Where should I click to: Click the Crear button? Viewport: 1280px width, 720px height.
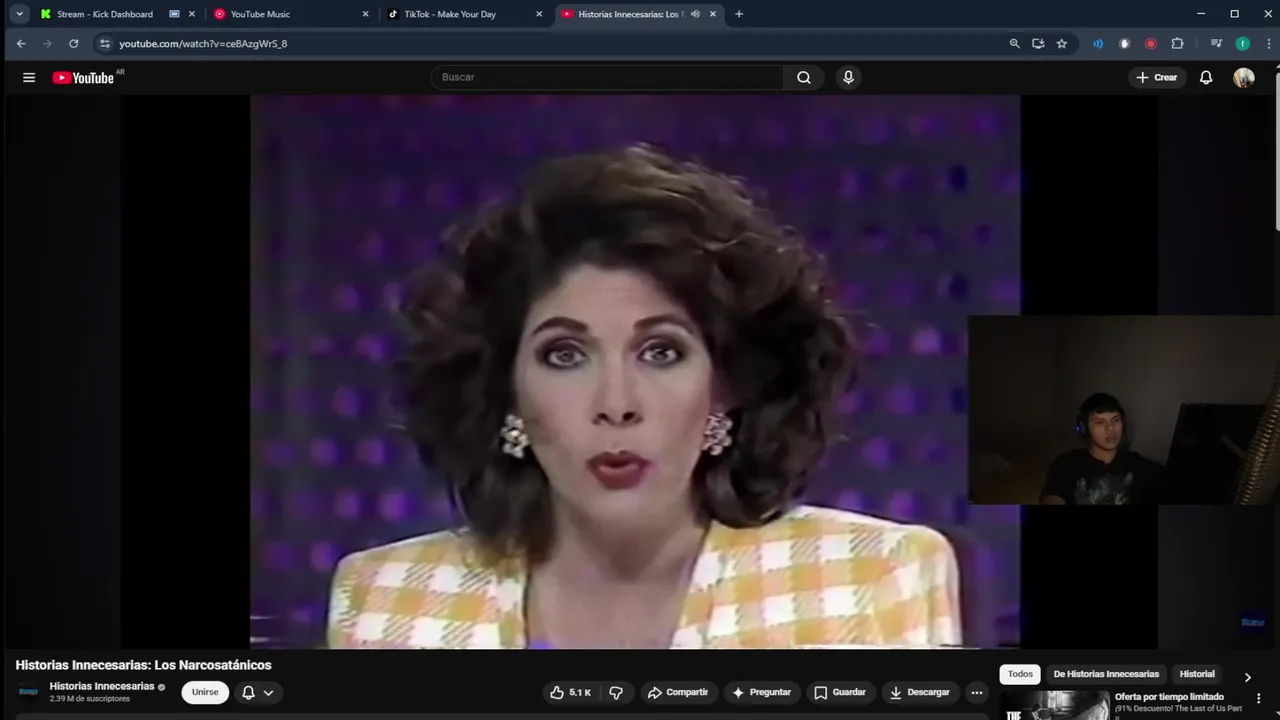pos(1157,78)
